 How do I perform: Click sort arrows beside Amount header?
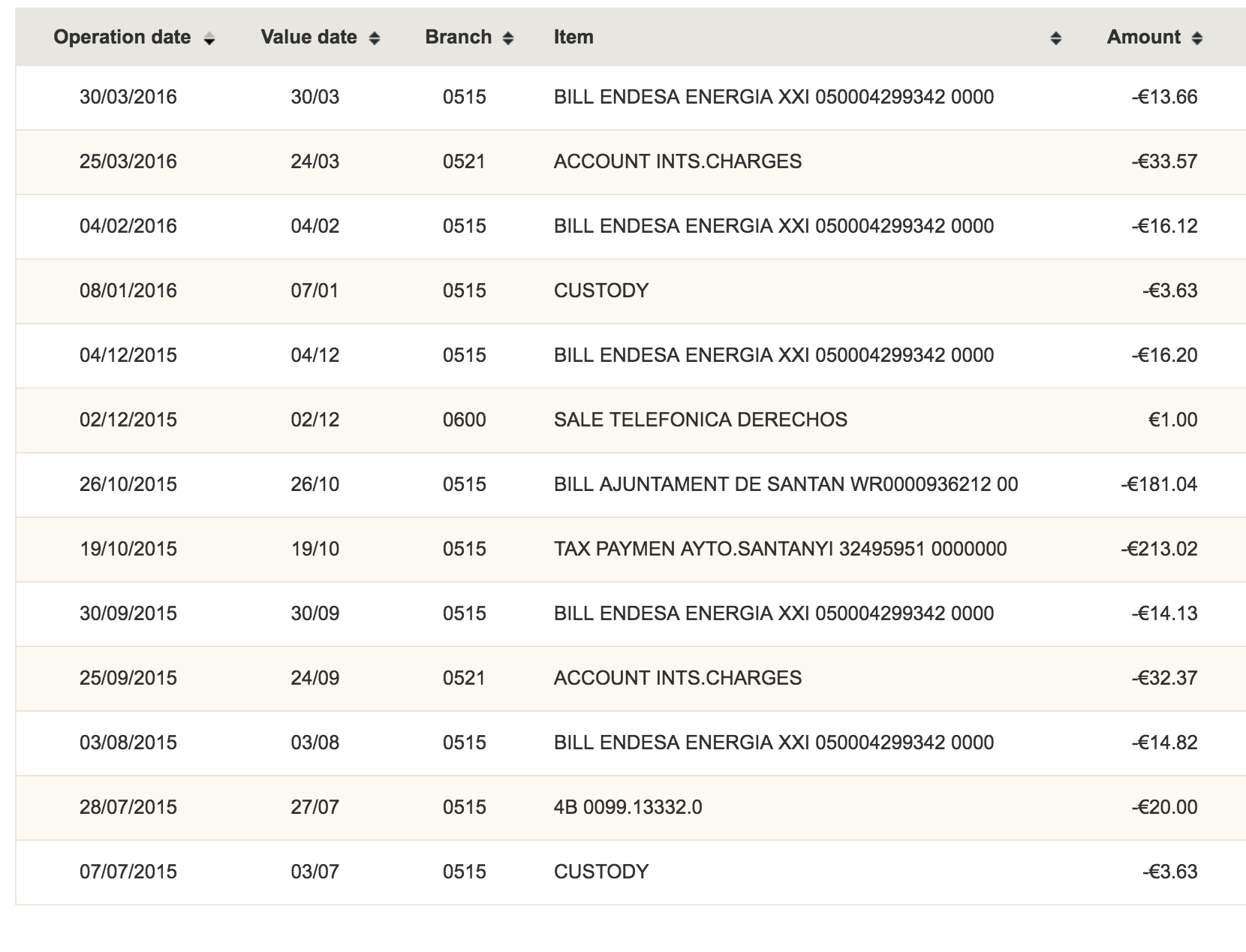pyautogui.click(x=1197, y=39)
